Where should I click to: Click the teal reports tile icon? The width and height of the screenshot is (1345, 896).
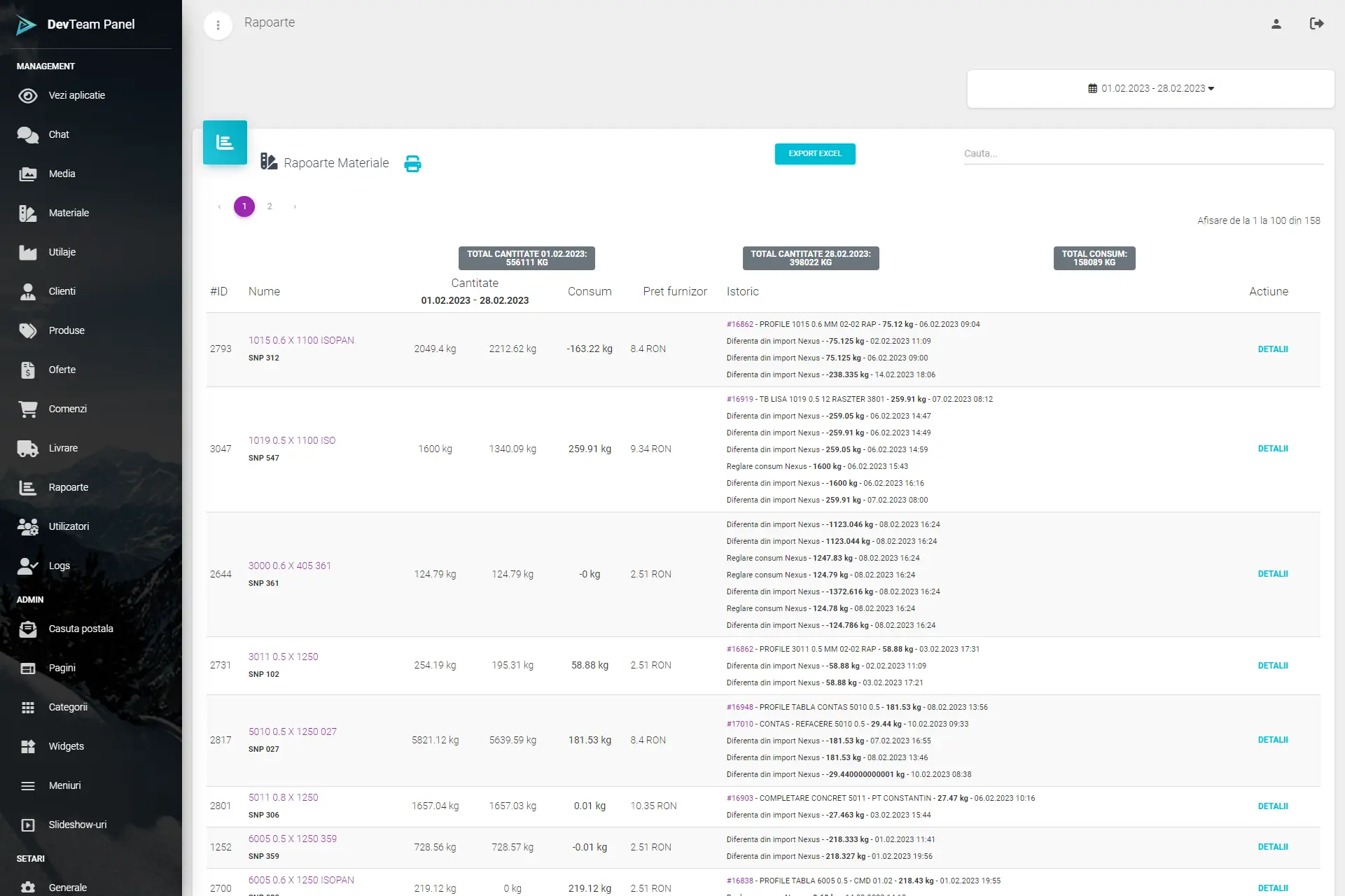pos(225,142)
